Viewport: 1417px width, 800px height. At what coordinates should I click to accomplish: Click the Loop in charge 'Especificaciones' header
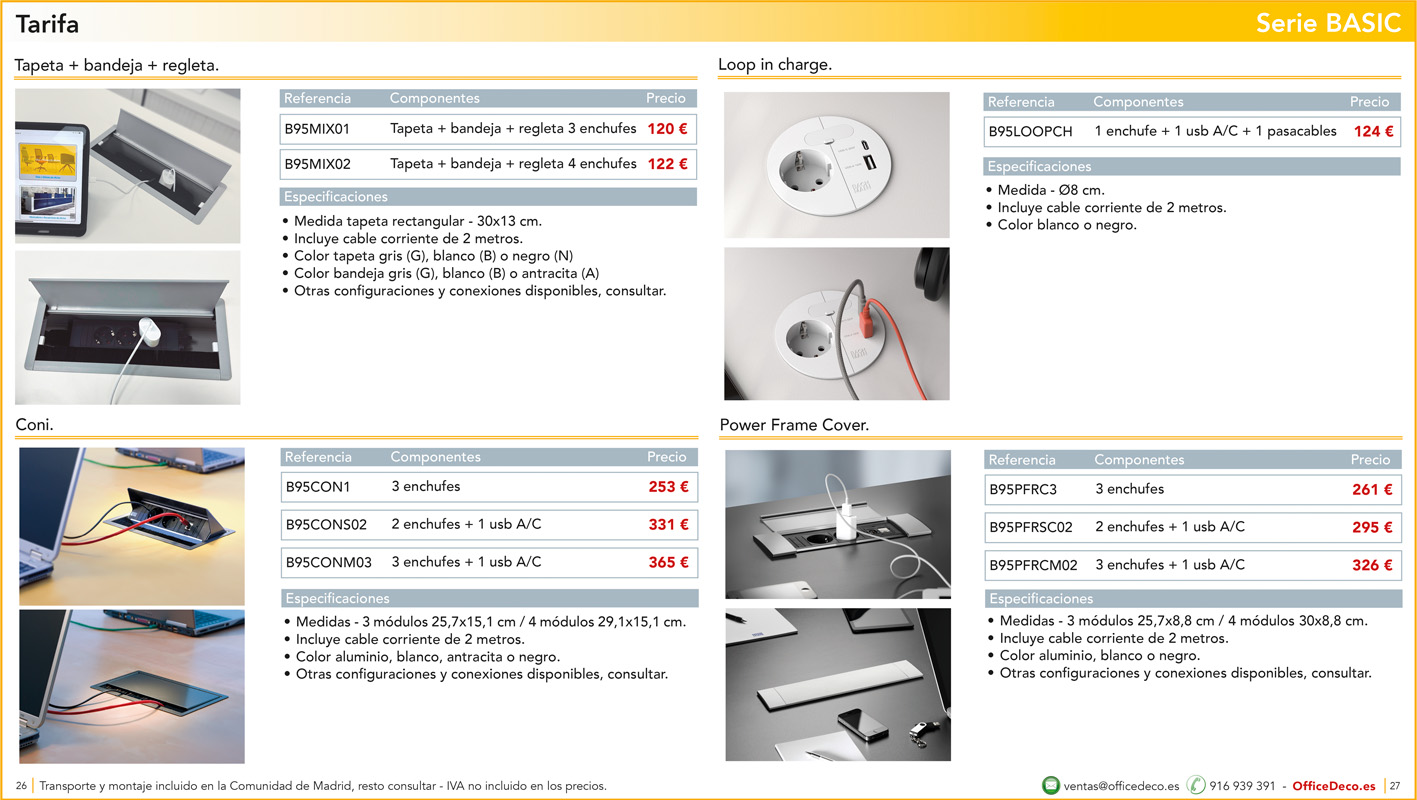tap(1192, 167)
